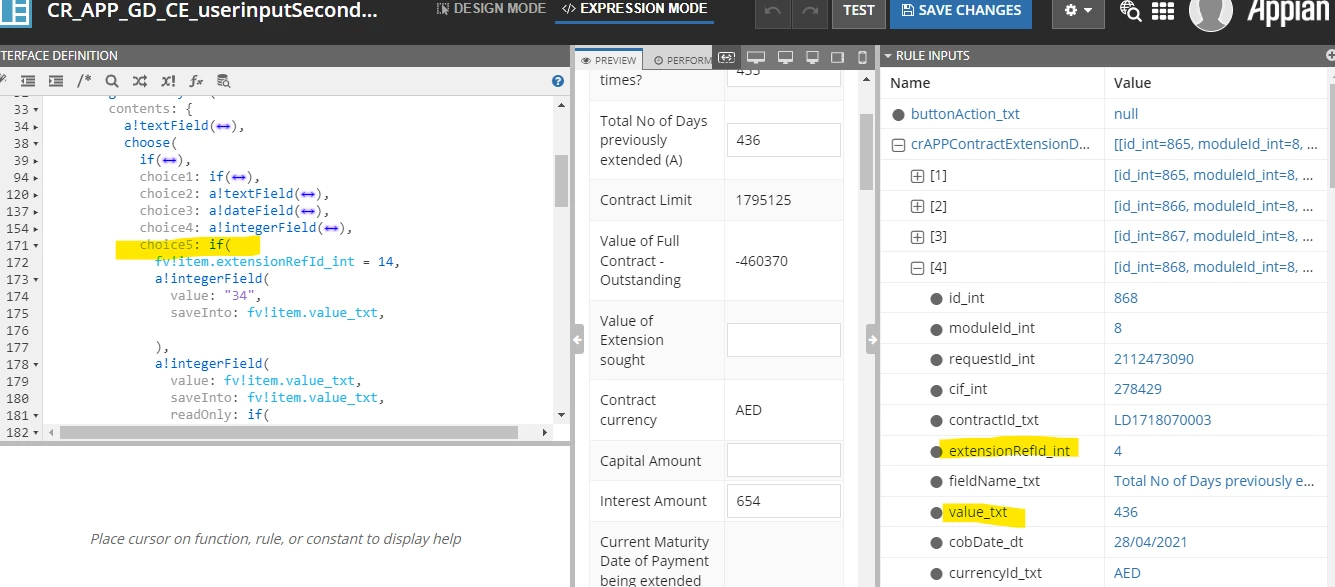Screen dimensions: 1335x587
Task: Select the first desktop monitor preview size icon
Action: point(756,57)
